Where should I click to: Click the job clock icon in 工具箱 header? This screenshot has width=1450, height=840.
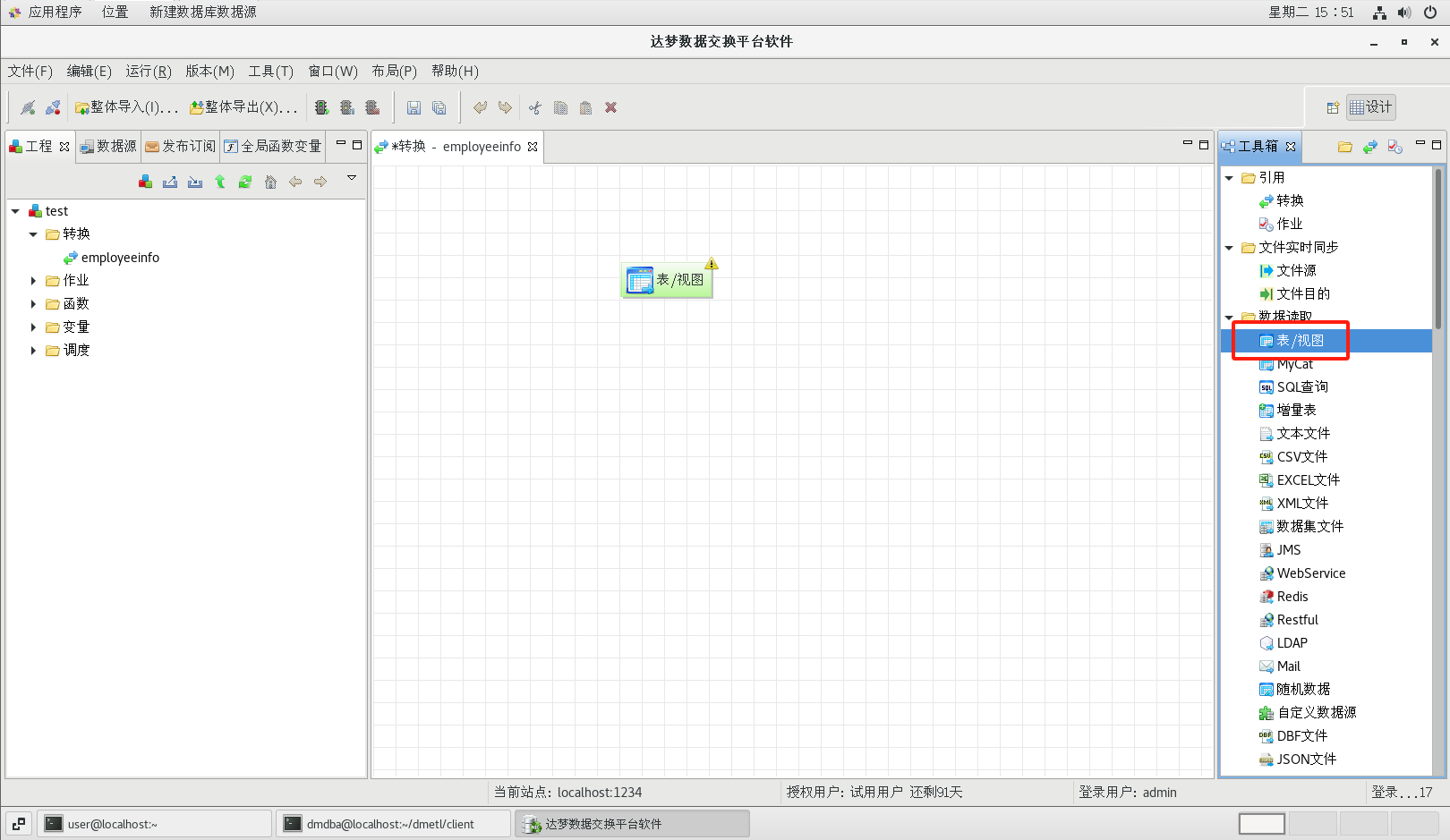pos(1395,147)
